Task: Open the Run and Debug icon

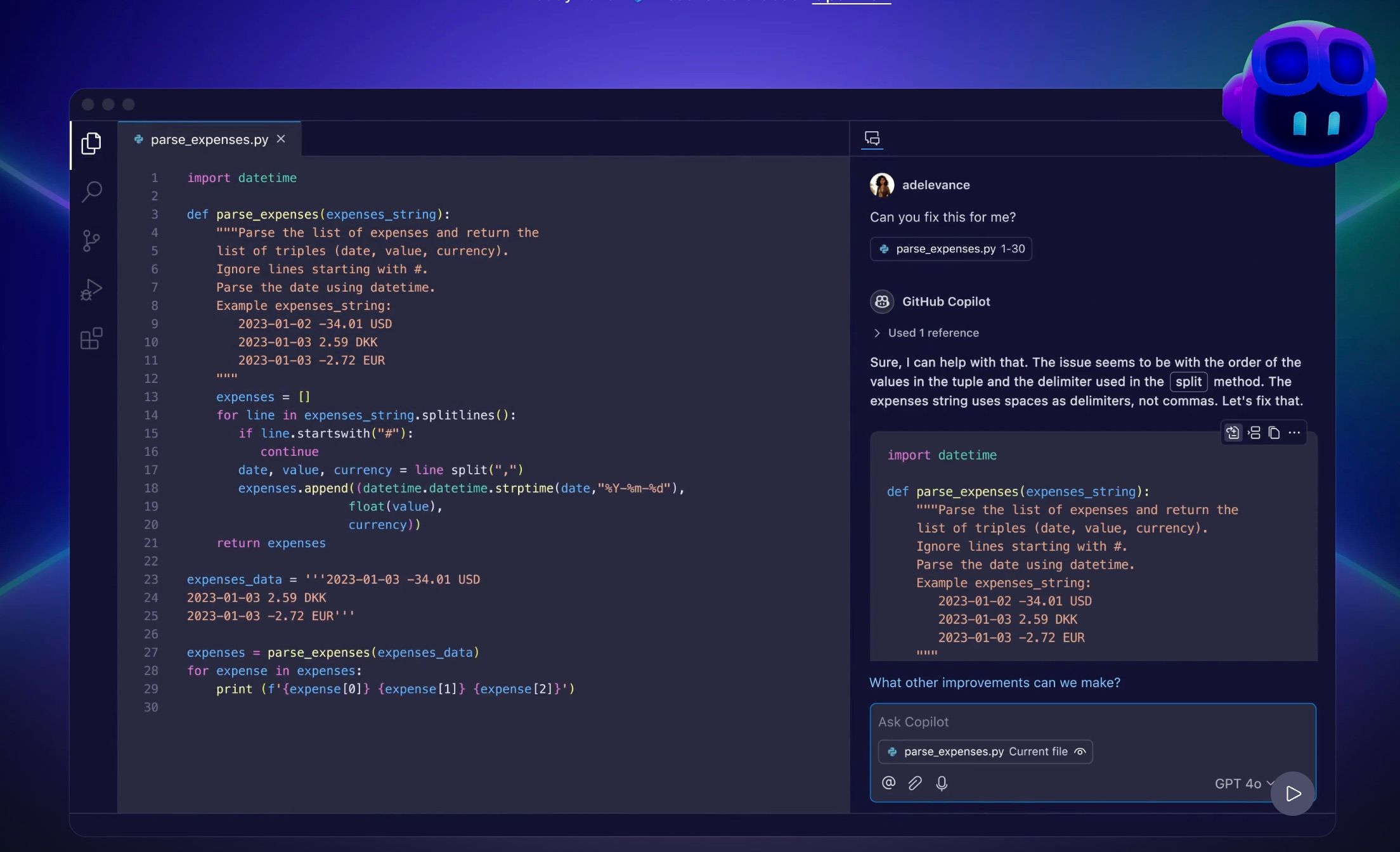Action: 91,290
